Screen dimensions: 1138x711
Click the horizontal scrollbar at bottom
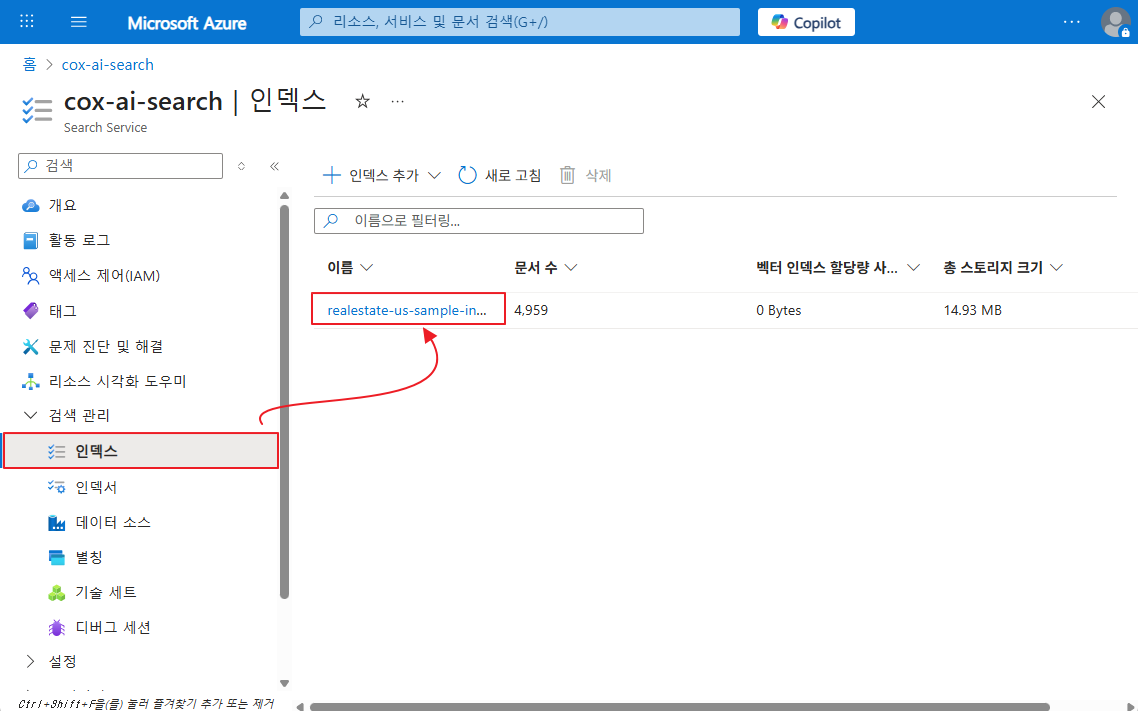click(x=679, y=706)
